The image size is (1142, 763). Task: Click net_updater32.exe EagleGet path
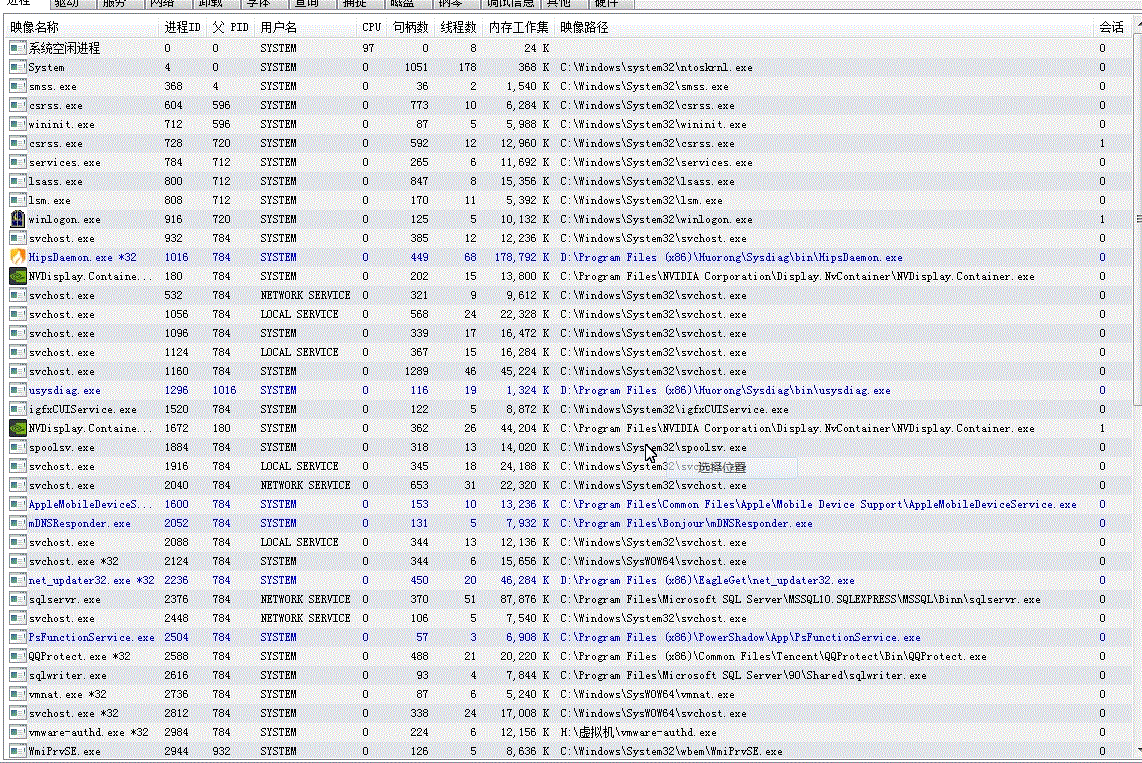point(707,580)
